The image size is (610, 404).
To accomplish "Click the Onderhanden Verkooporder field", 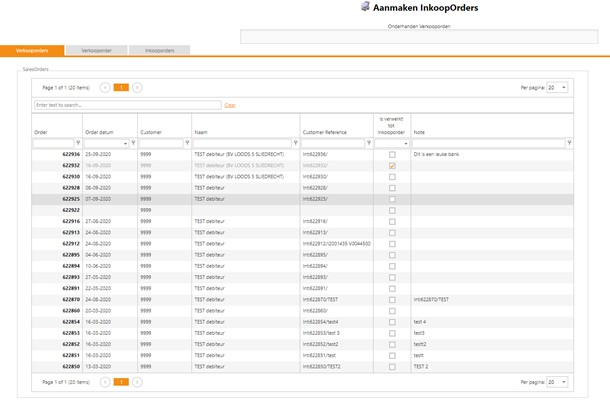I will point(419,37).
